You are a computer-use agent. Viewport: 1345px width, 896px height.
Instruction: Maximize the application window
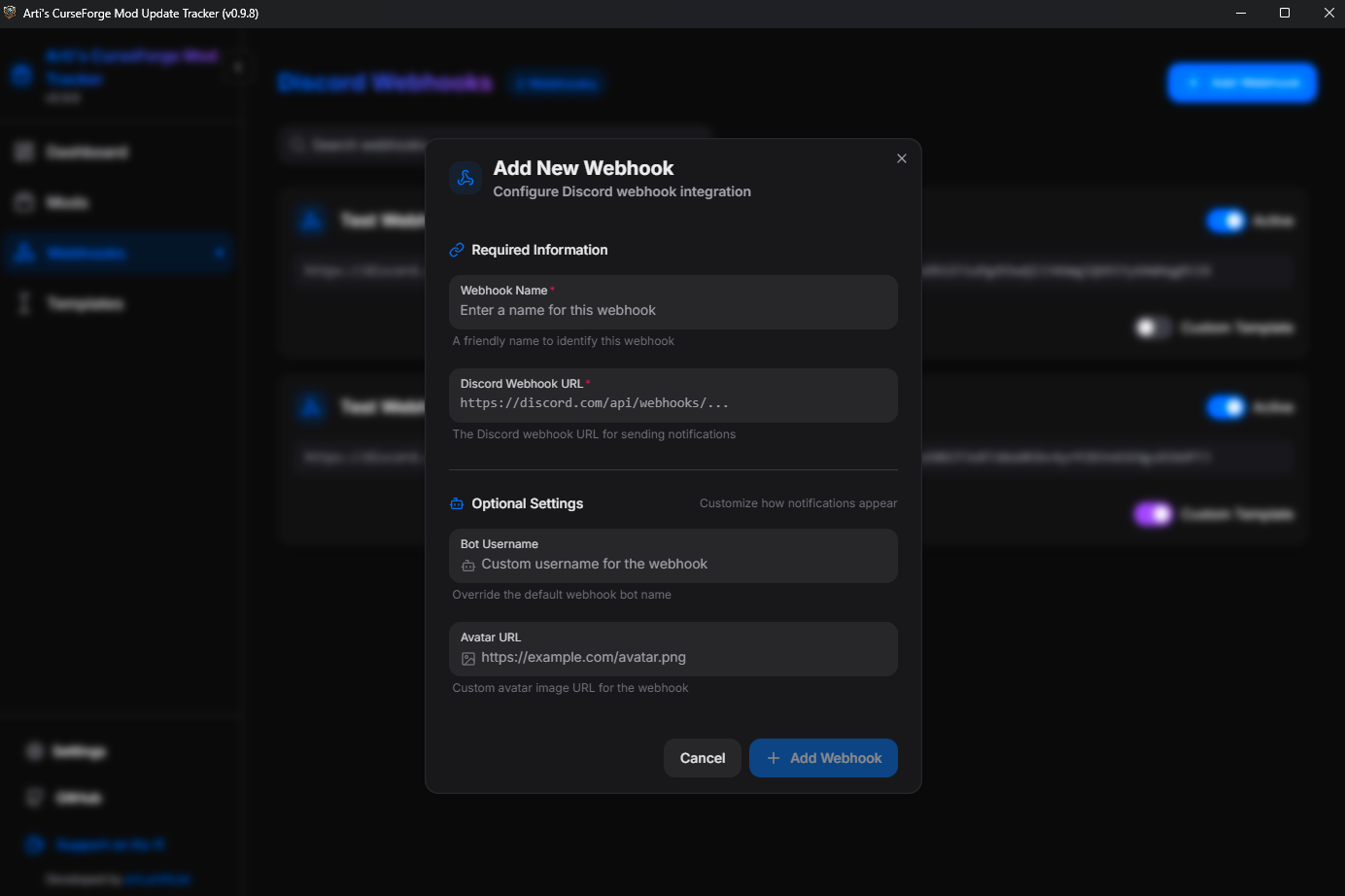(x=1285, y=13)
